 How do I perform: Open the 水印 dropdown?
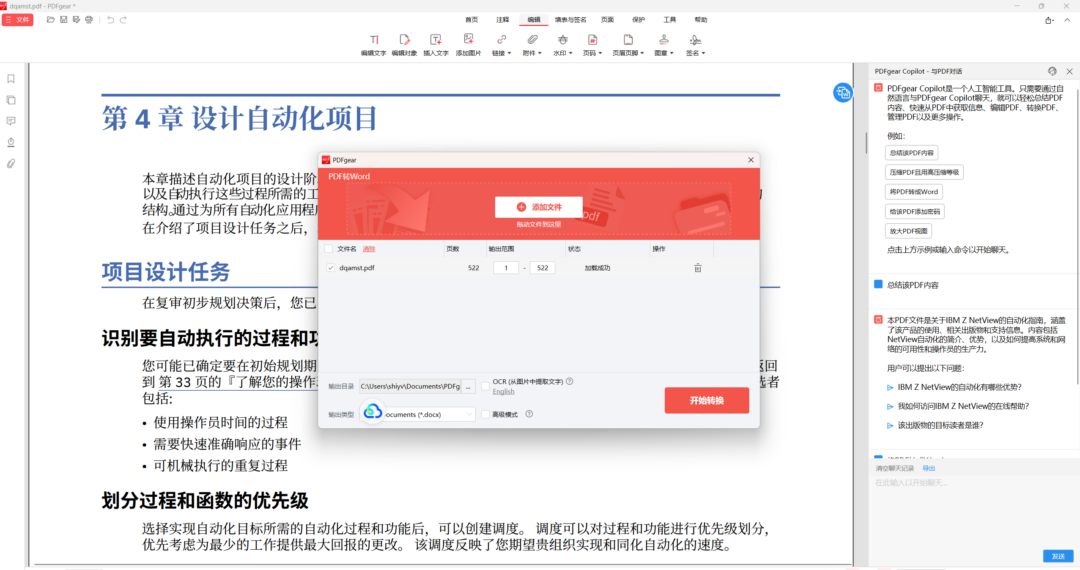pyautogui.click(x=563, y=45)
